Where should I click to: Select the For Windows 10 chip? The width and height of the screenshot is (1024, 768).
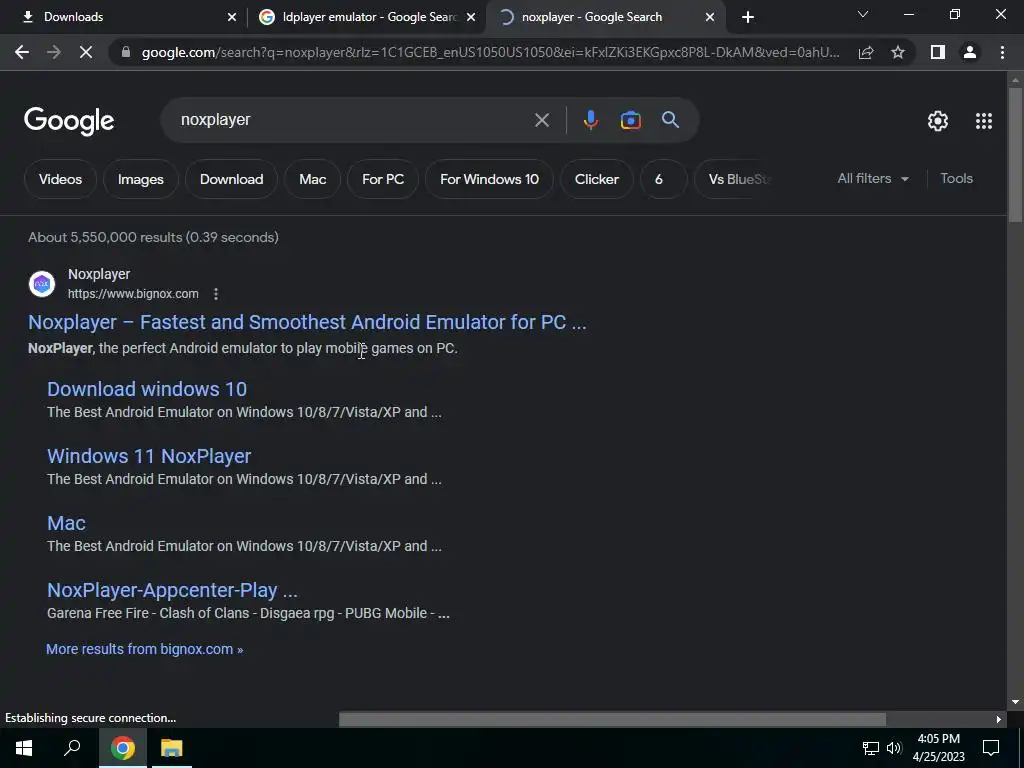tap(489, 179)
